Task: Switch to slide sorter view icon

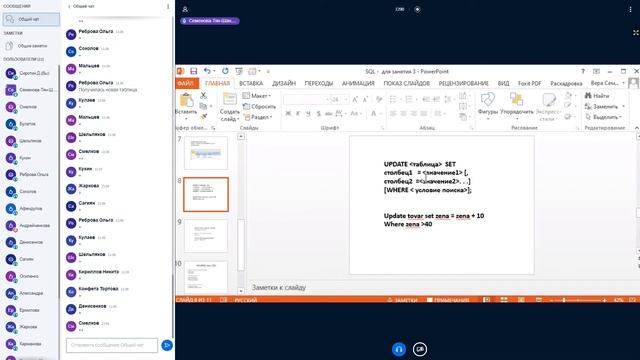Action: (x=504, y=300)
